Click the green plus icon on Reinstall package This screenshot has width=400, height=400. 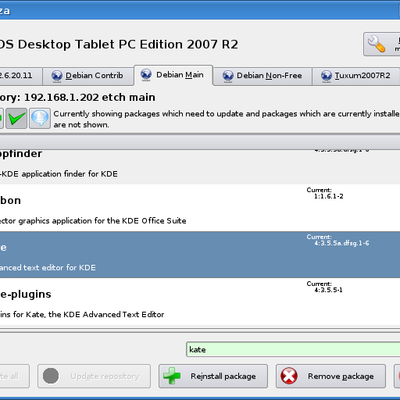[x=172, y=376]
